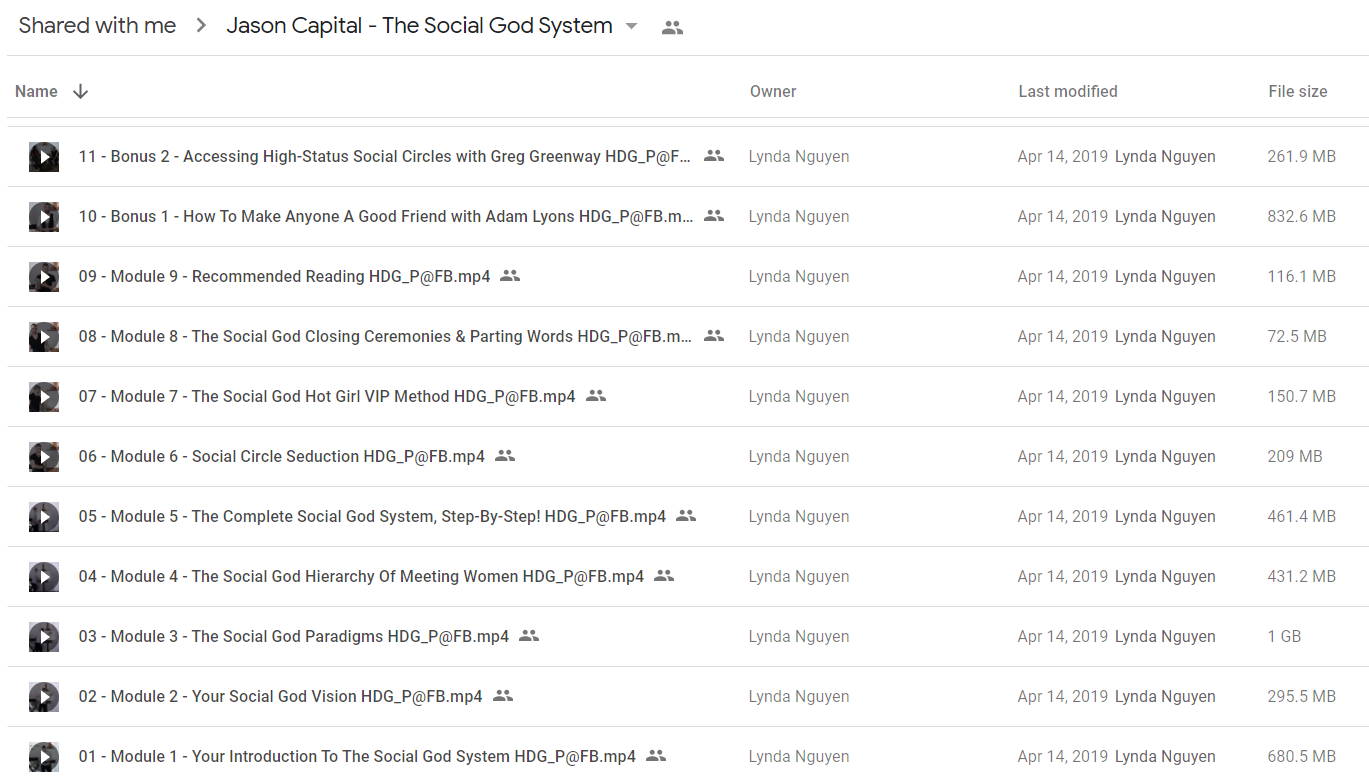Click the 295.5 MB file size value

coord(1302,697)
